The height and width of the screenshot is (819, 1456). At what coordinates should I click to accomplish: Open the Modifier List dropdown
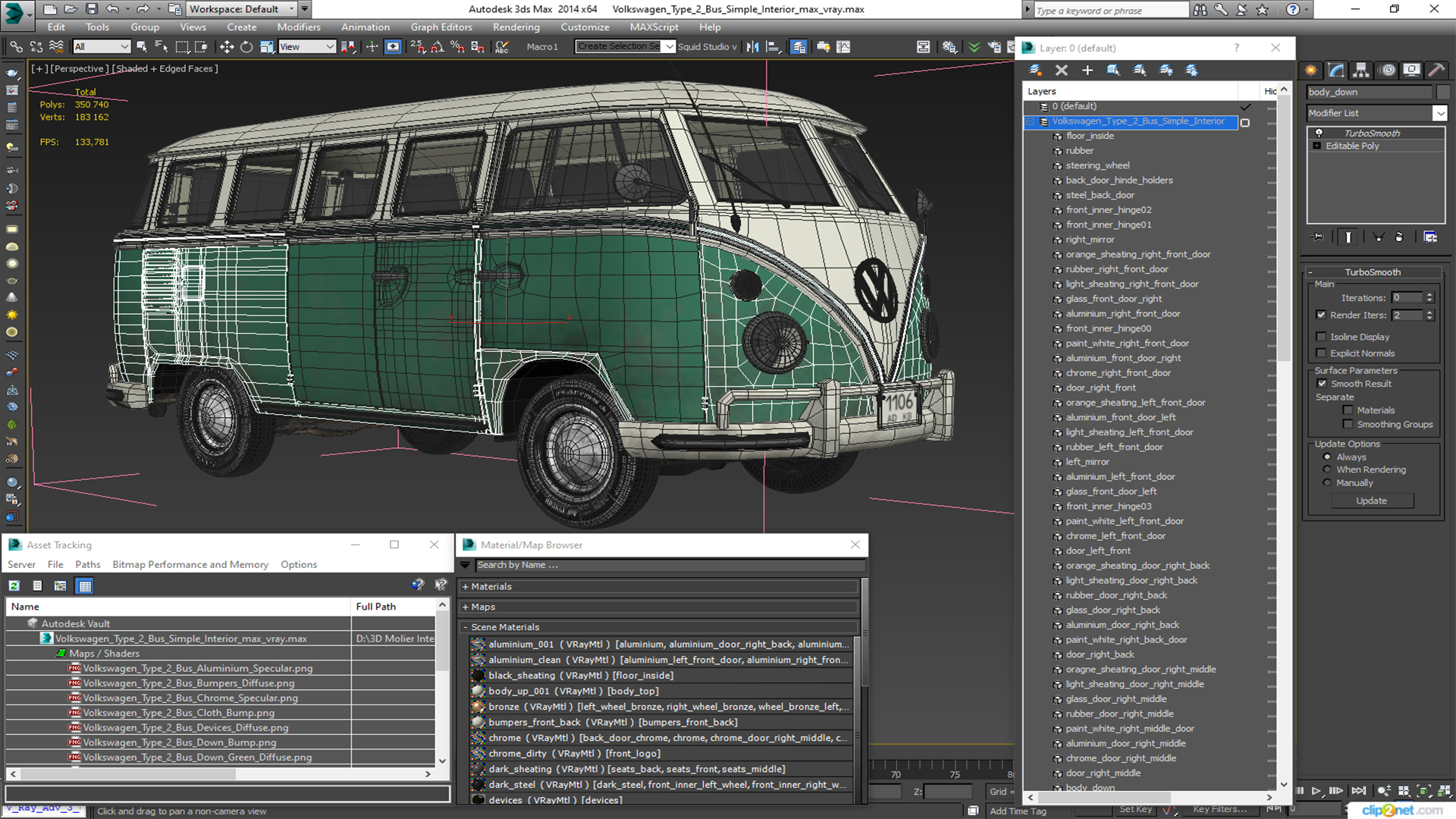[1439, 113]
